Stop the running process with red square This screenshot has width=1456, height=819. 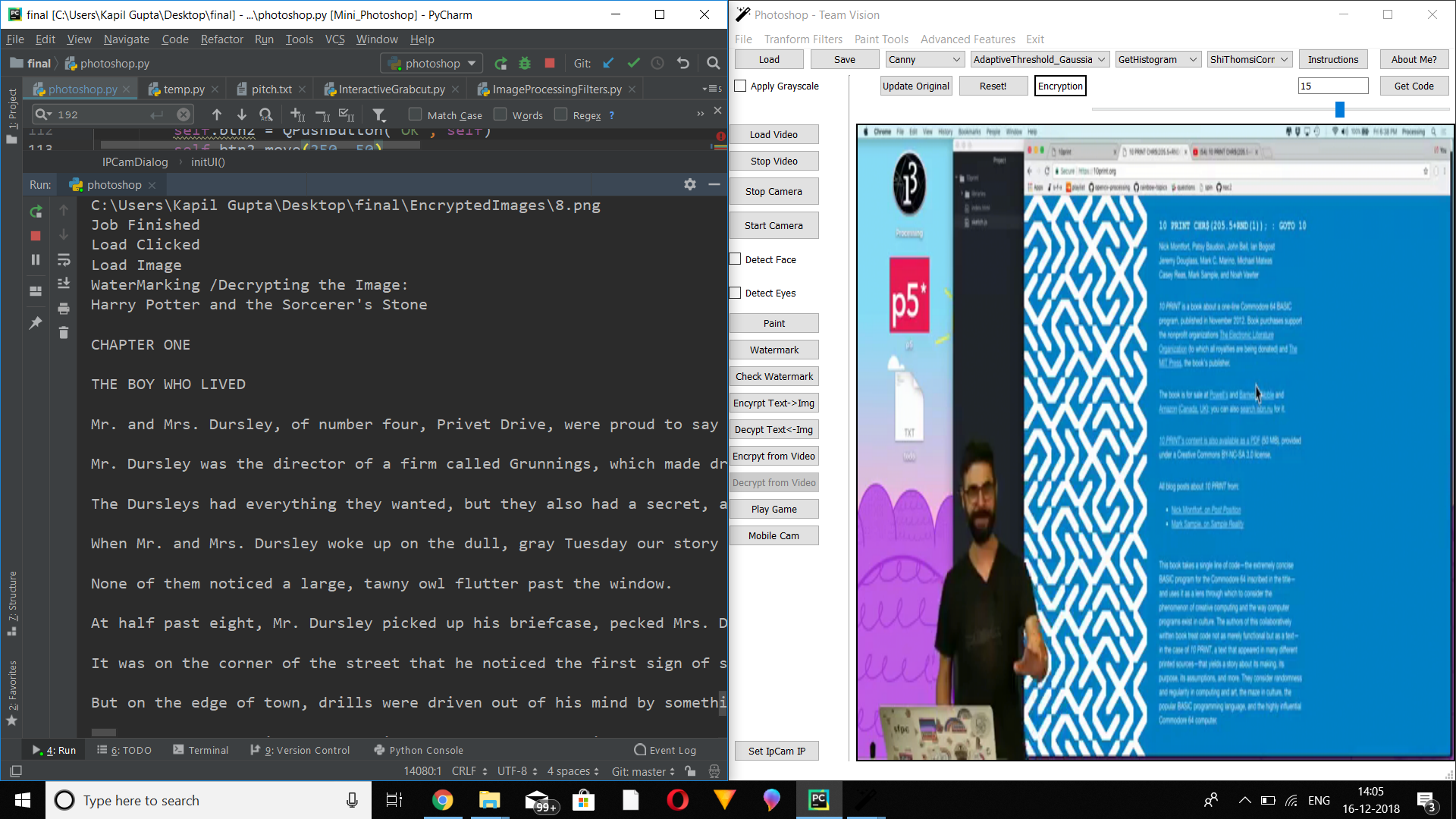pyautogui.click(x=550, y=64)
